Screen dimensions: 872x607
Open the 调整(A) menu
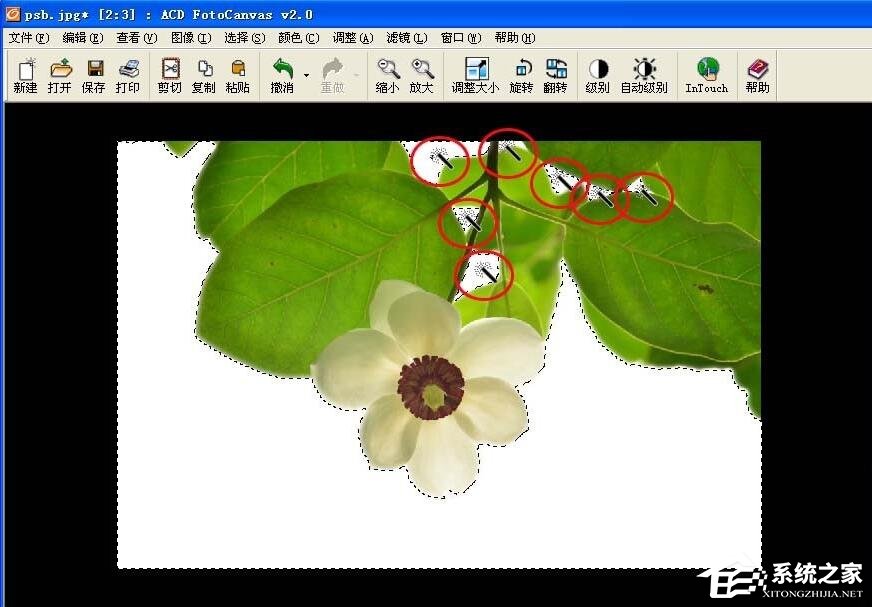[353, 38]
